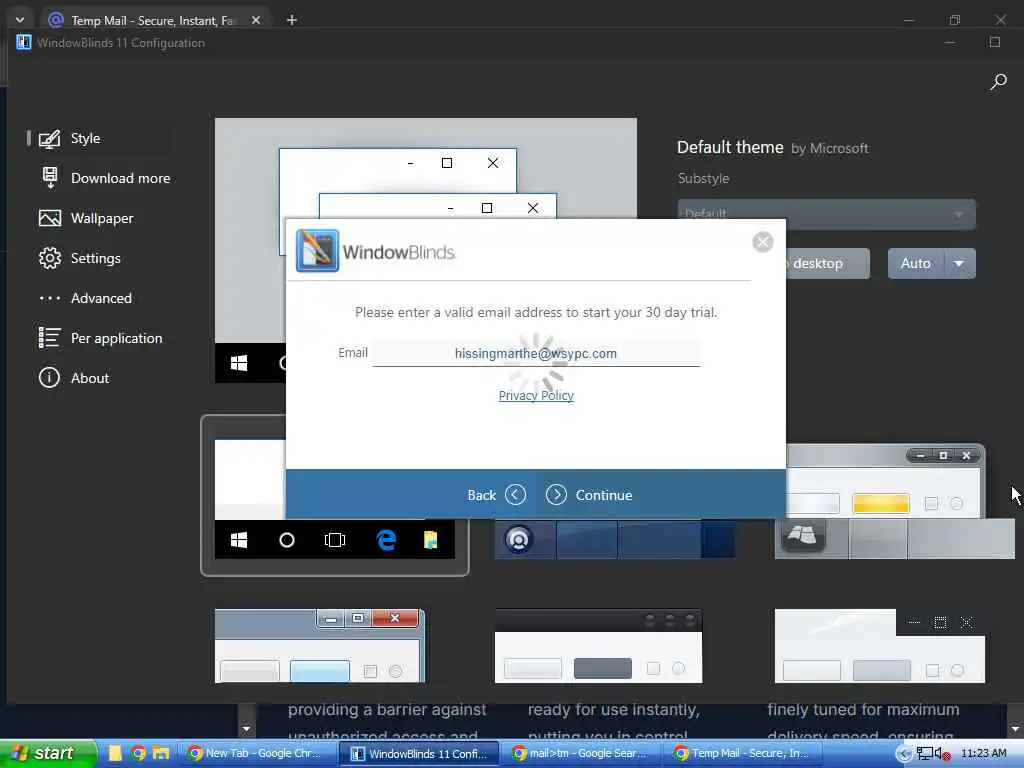Image resolution: width=1024 pixels, height=768 pixels.
Task: Click the page scrollbar down arrow
Action: point(1016,729)
